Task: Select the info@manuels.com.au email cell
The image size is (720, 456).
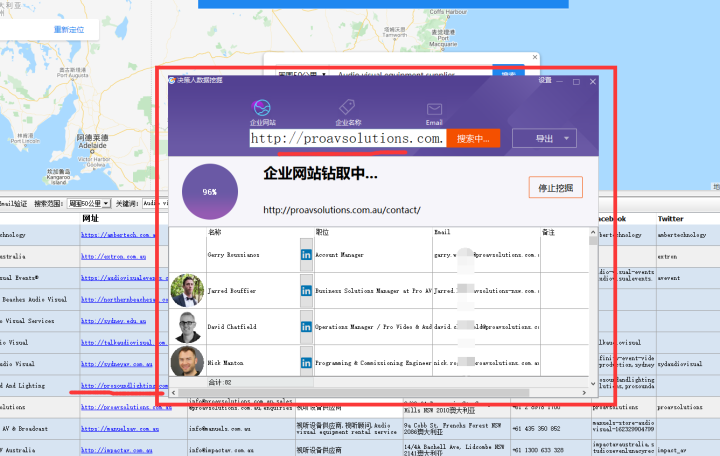Action: (241, 429)
